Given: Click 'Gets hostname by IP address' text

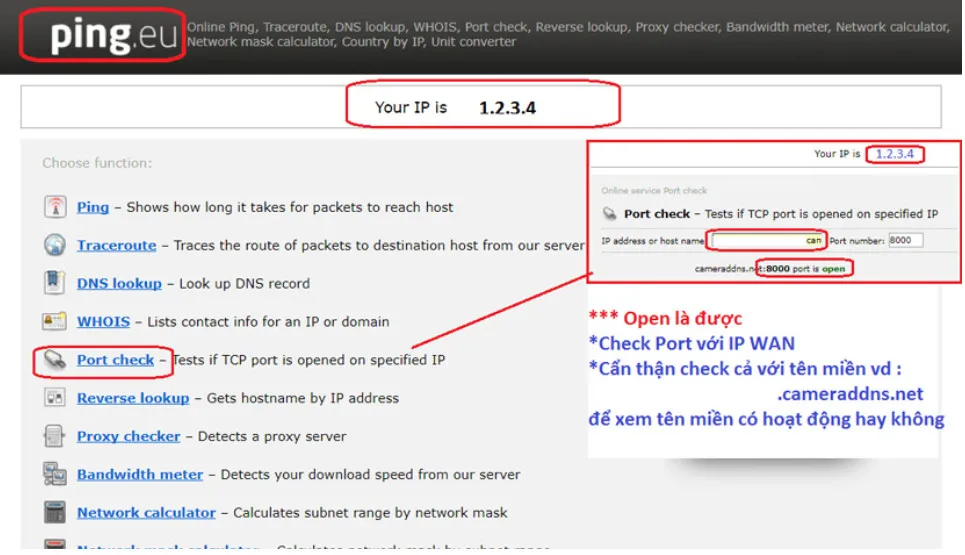Looking at the screenshot, I should click(x=303, y=398).
